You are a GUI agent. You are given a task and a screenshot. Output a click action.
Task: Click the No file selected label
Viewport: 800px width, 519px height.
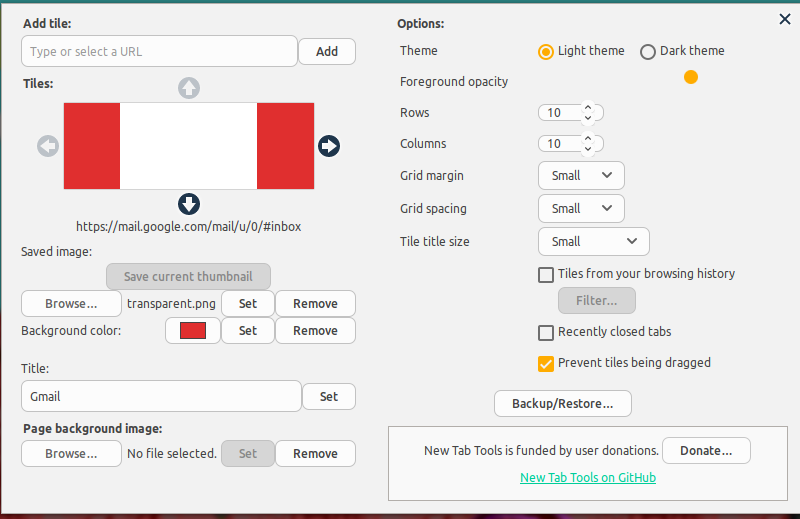point(172,454)
